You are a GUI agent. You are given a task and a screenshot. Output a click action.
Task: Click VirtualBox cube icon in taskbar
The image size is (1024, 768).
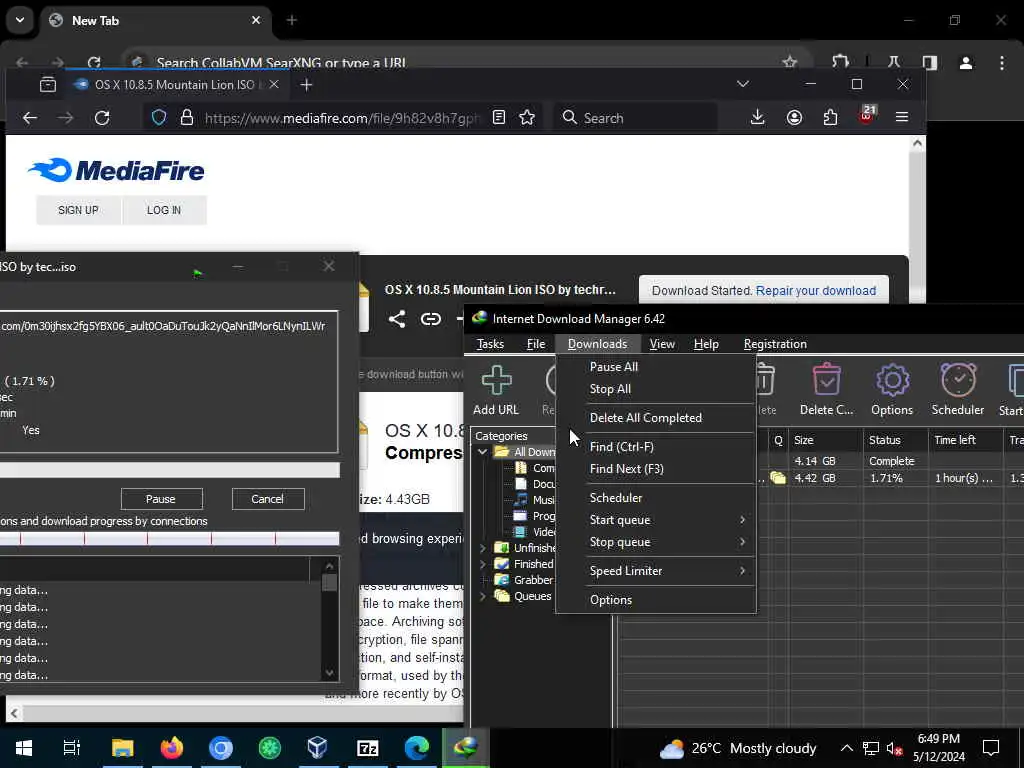(x=317, y=748)
